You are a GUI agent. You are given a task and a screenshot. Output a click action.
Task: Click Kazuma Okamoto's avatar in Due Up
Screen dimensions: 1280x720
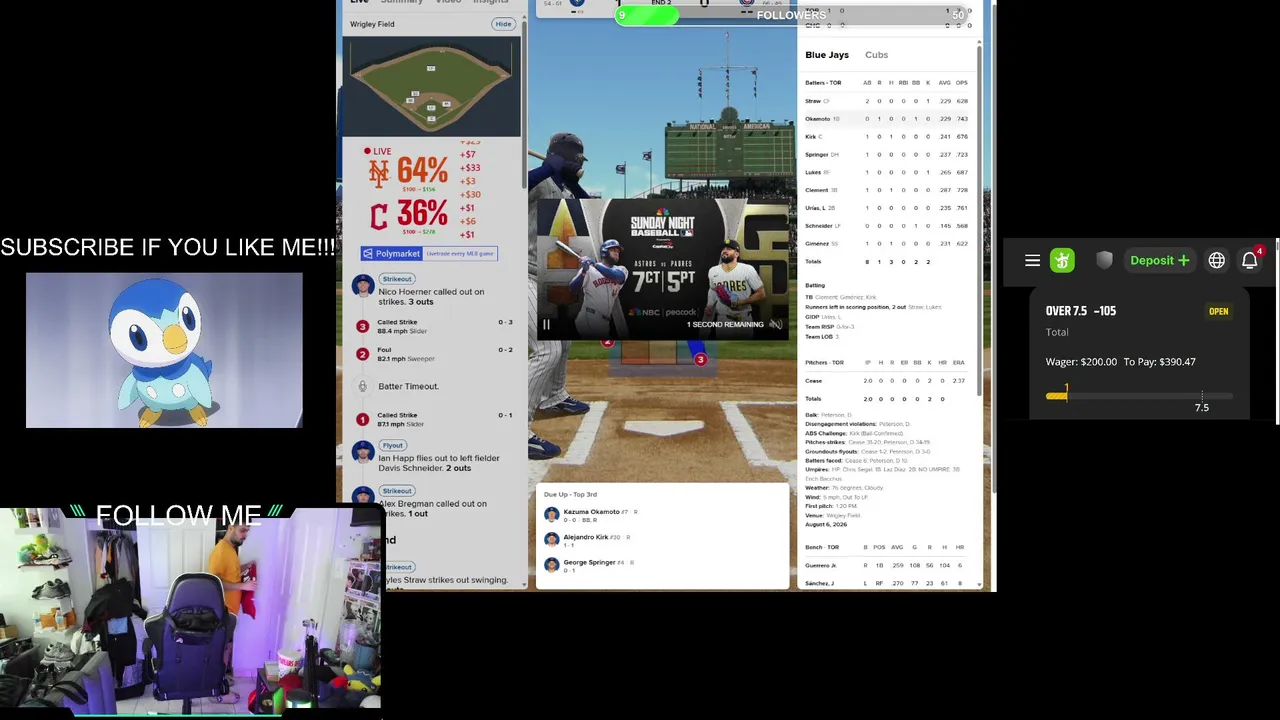click(x=552, y=514)
